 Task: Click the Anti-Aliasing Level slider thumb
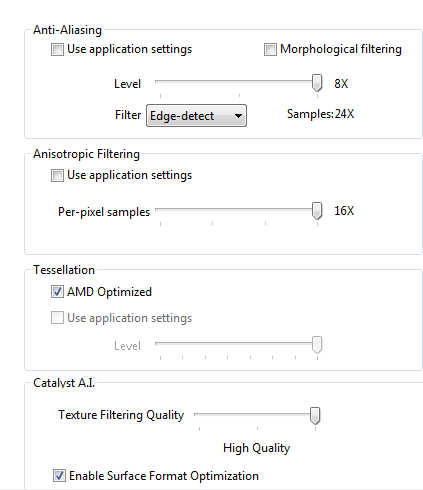(317, 83)
